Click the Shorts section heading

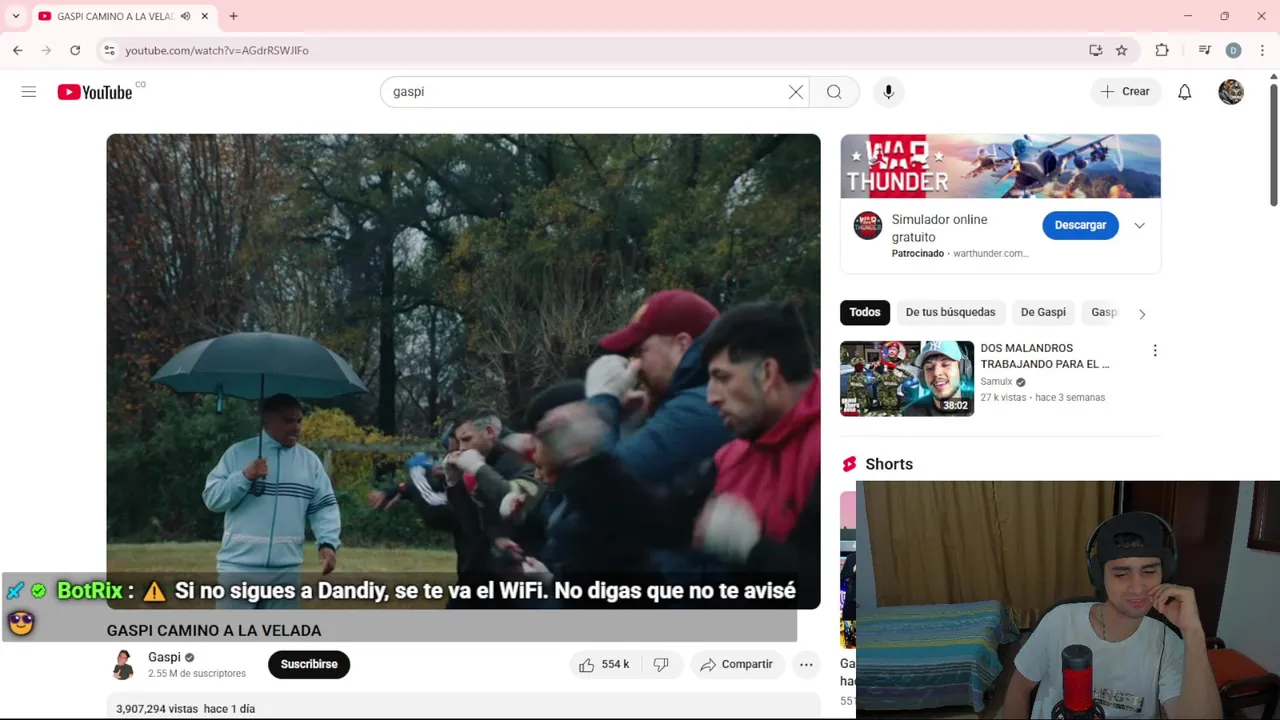[889, 464]
